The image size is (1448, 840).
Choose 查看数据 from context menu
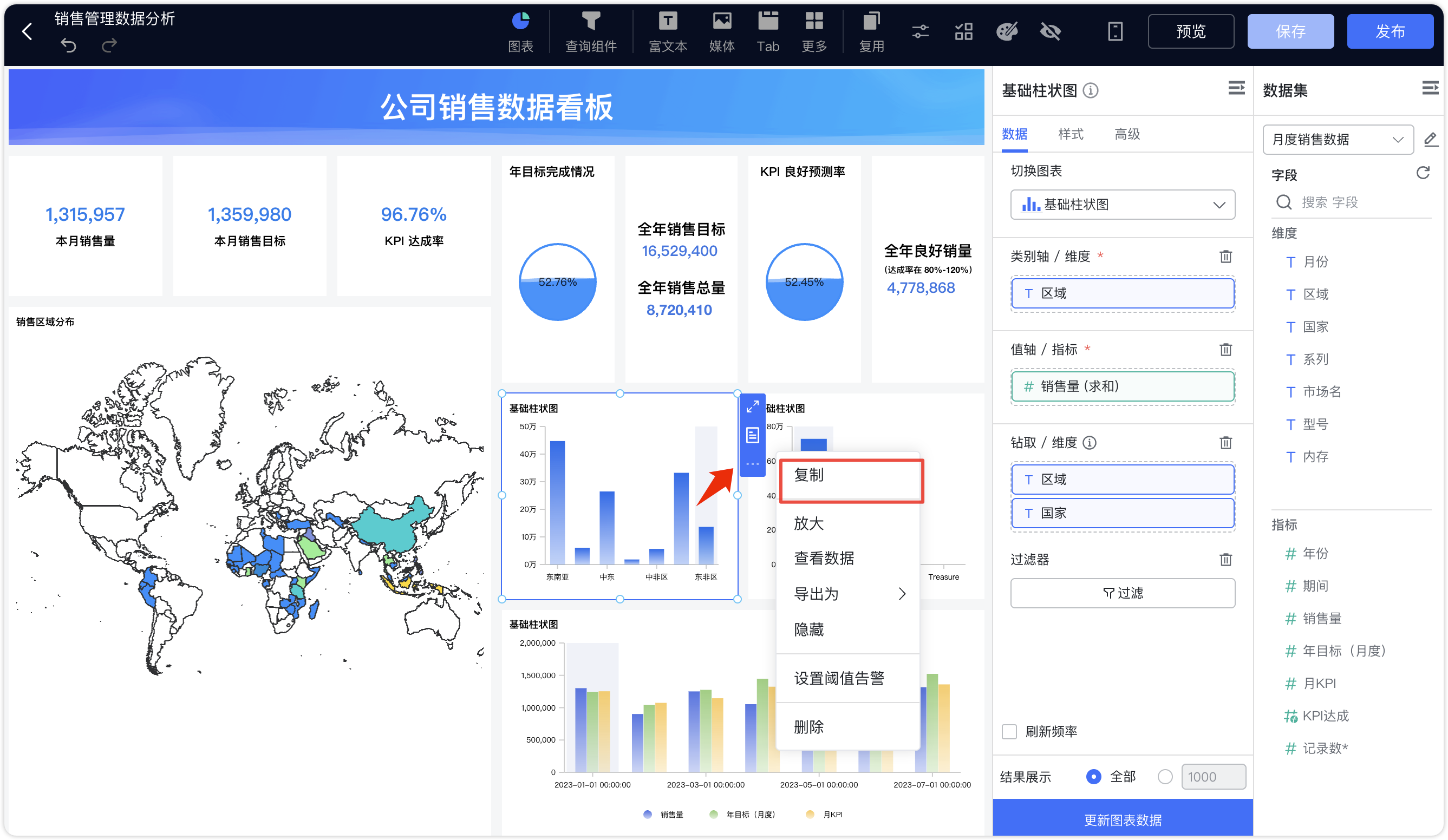pyautogui.click(x=848, y=558)
